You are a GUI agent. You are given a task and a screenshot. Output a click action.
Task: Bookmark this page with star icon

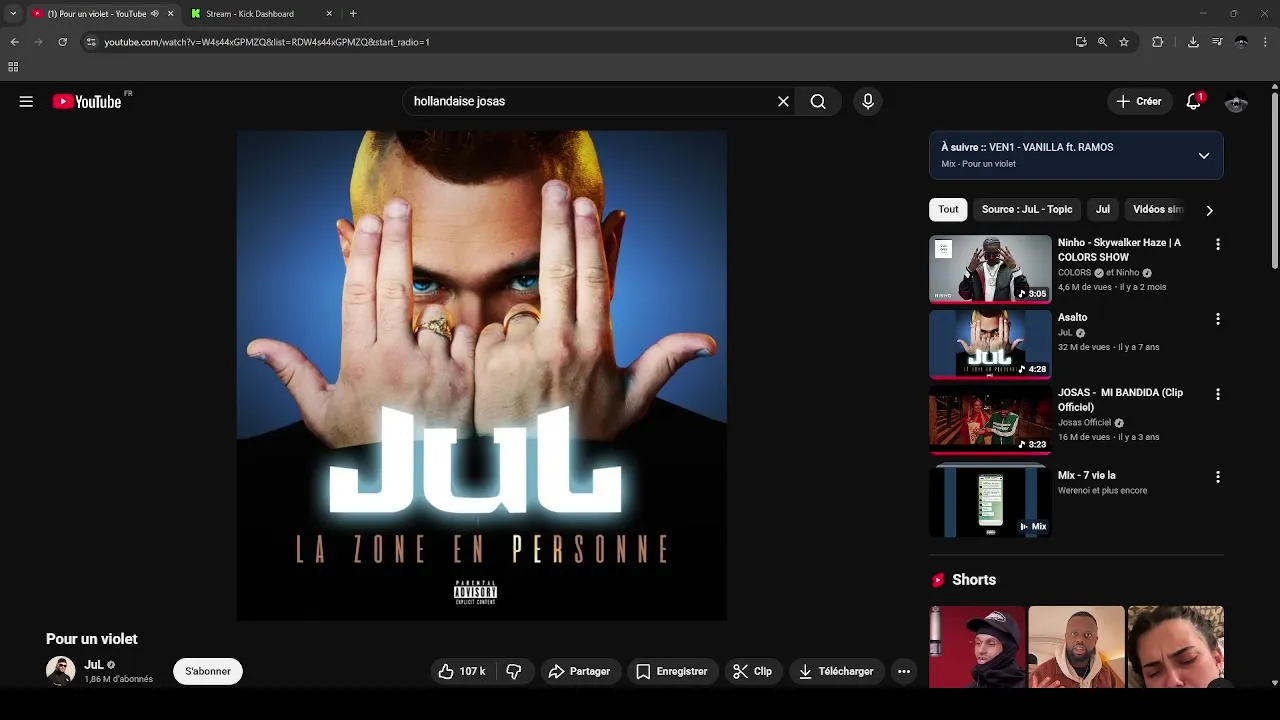pos(1124,42)
